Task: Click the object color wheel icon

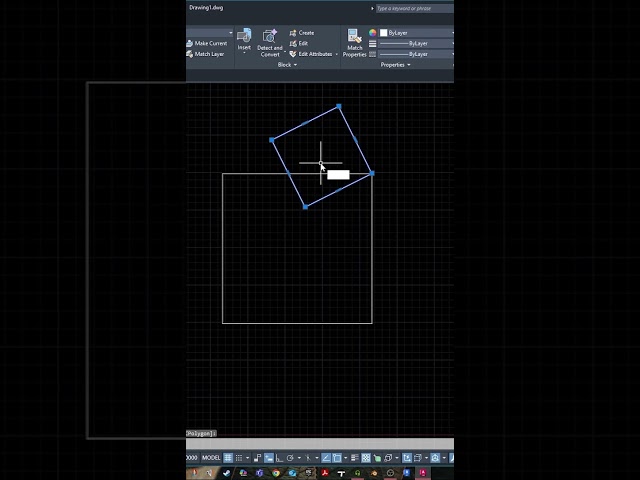Action: pos(372,33)
